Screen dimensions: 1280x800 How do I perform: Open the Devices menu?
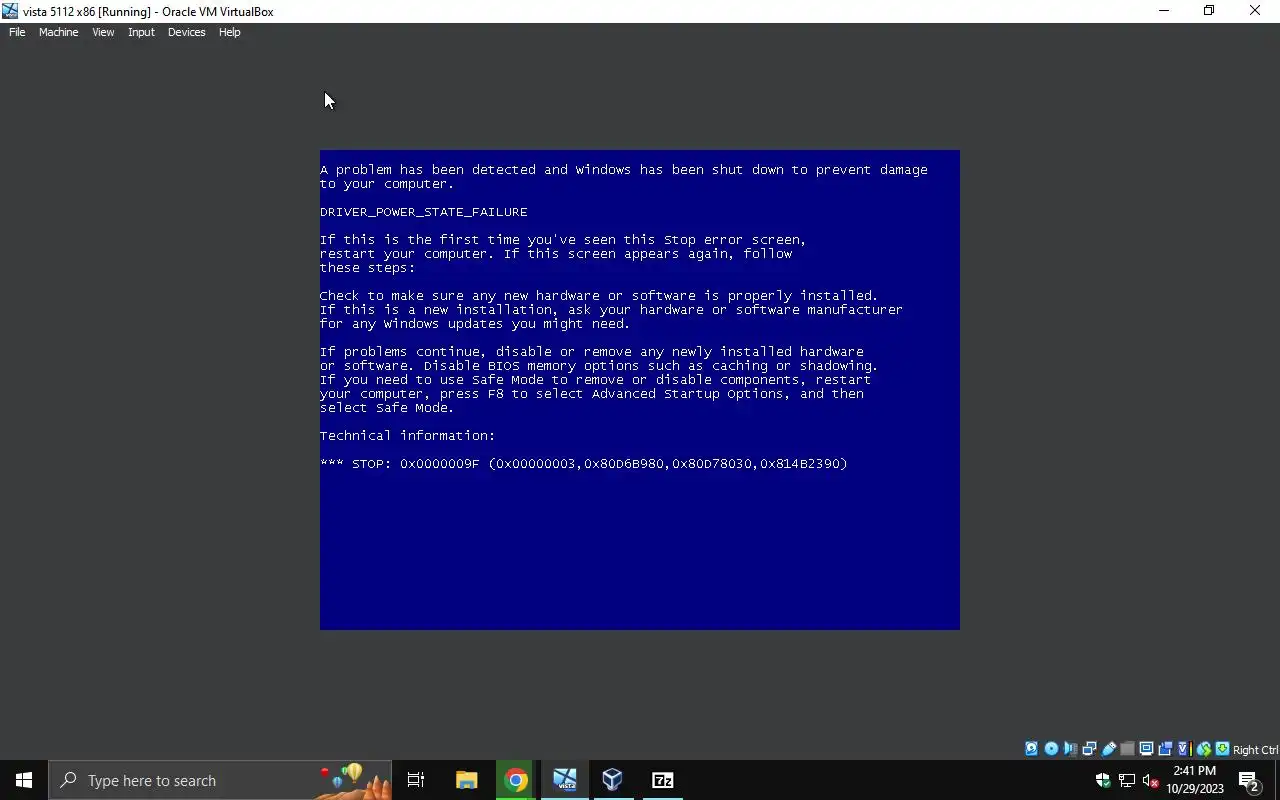[x=186, y=32]
